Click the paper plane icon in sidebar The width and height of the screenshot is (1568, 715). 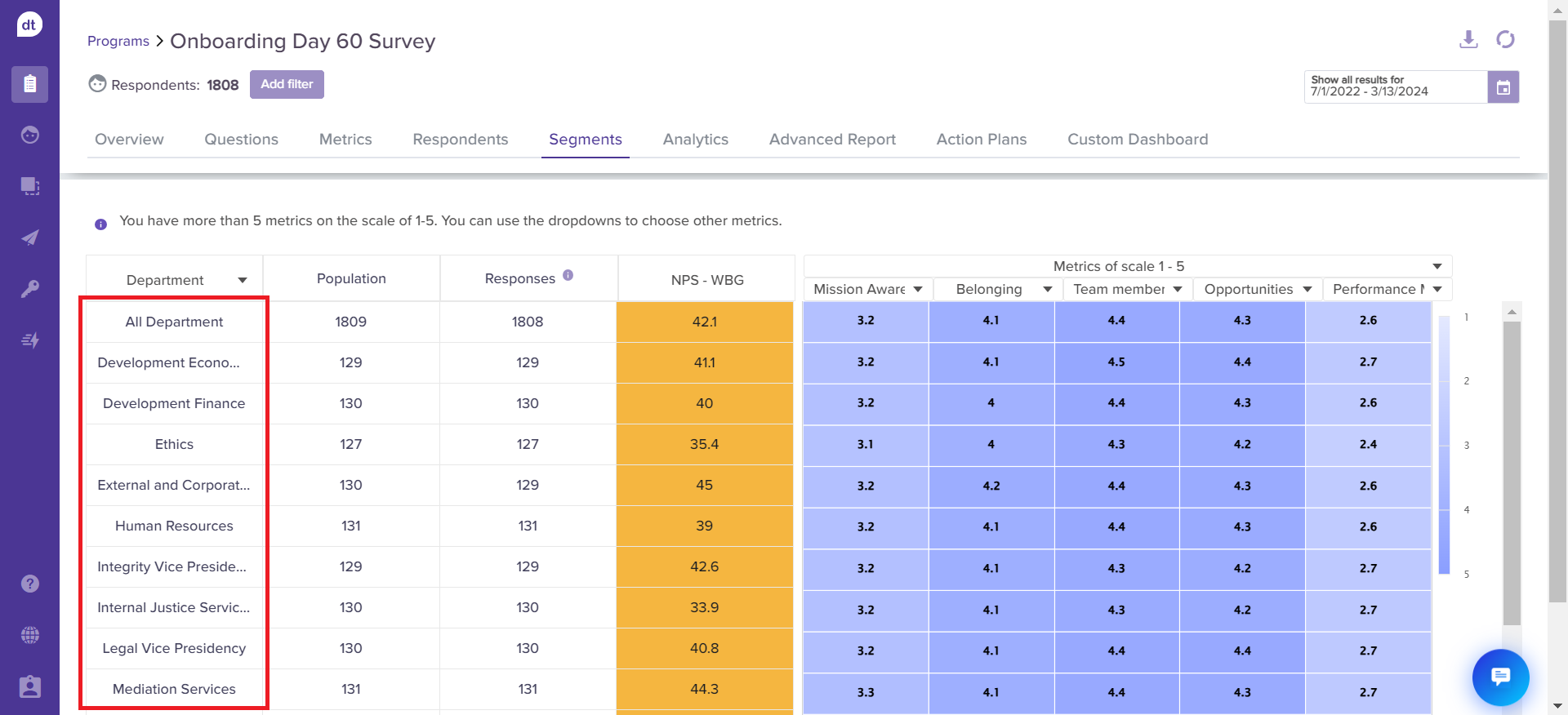click(x=30, y=238)
